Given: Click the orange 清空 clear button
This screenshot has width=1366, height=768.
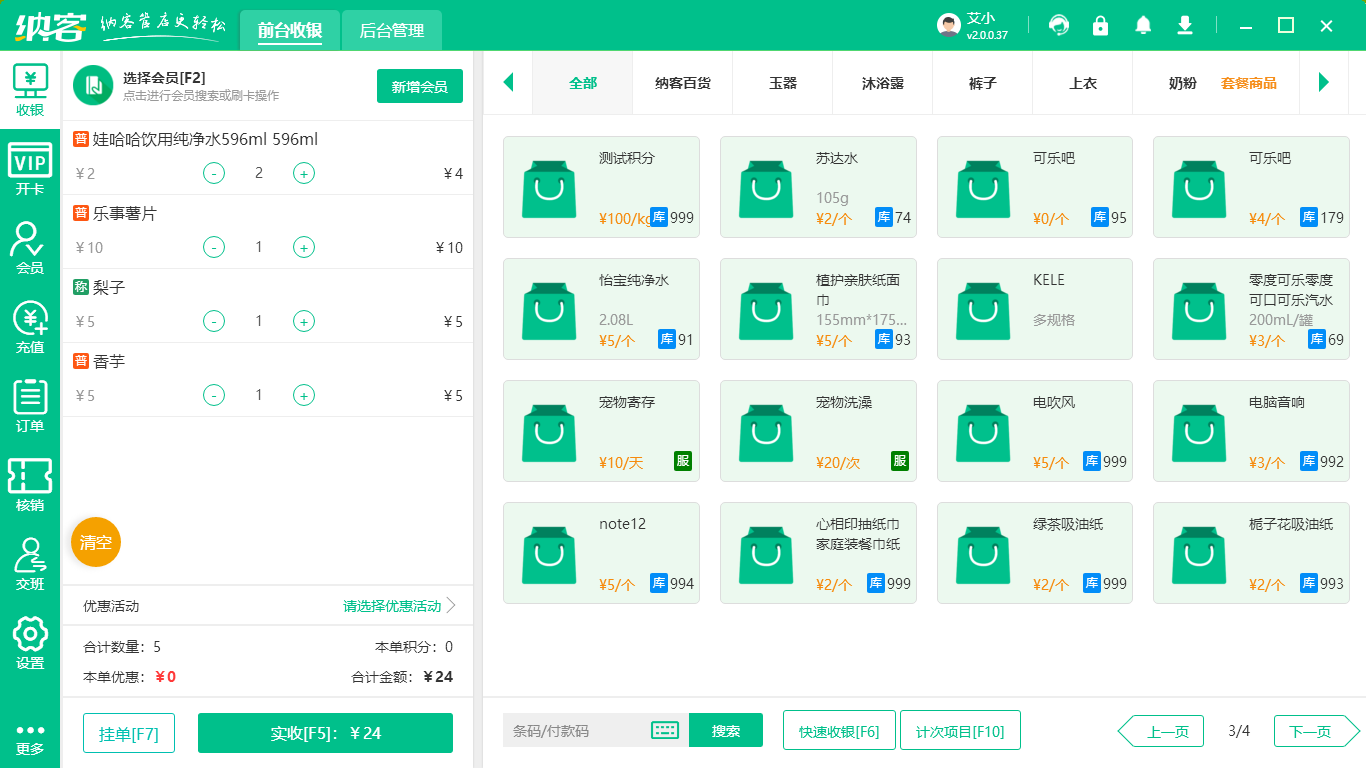Looking at the screenshot, I should 96,542.
